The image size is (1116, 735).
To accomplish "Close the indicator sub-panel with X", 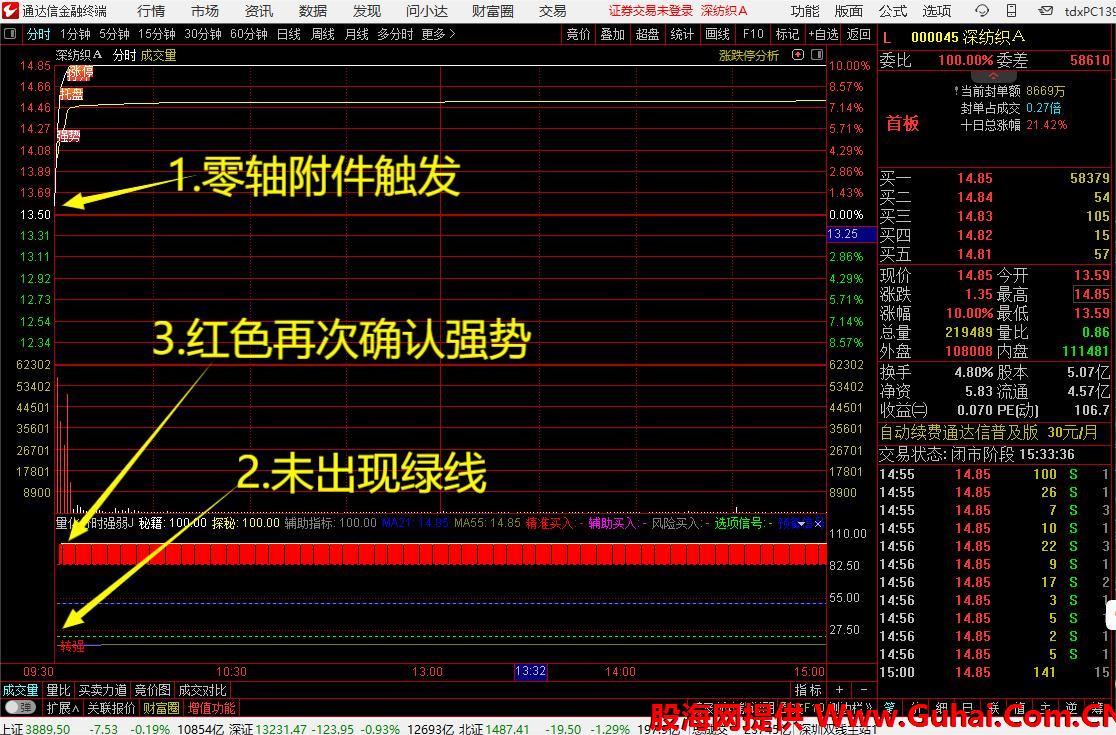I will [x=819, y=523].
